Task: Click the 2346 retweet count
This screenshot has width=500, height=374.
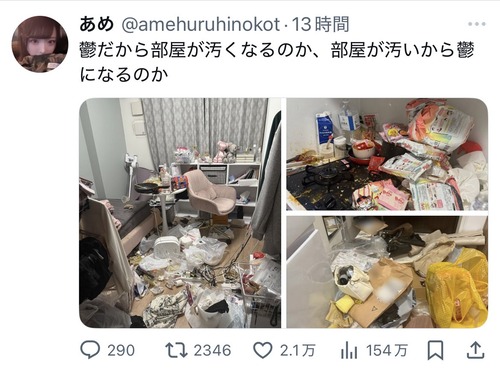Action: coord(212,351)
